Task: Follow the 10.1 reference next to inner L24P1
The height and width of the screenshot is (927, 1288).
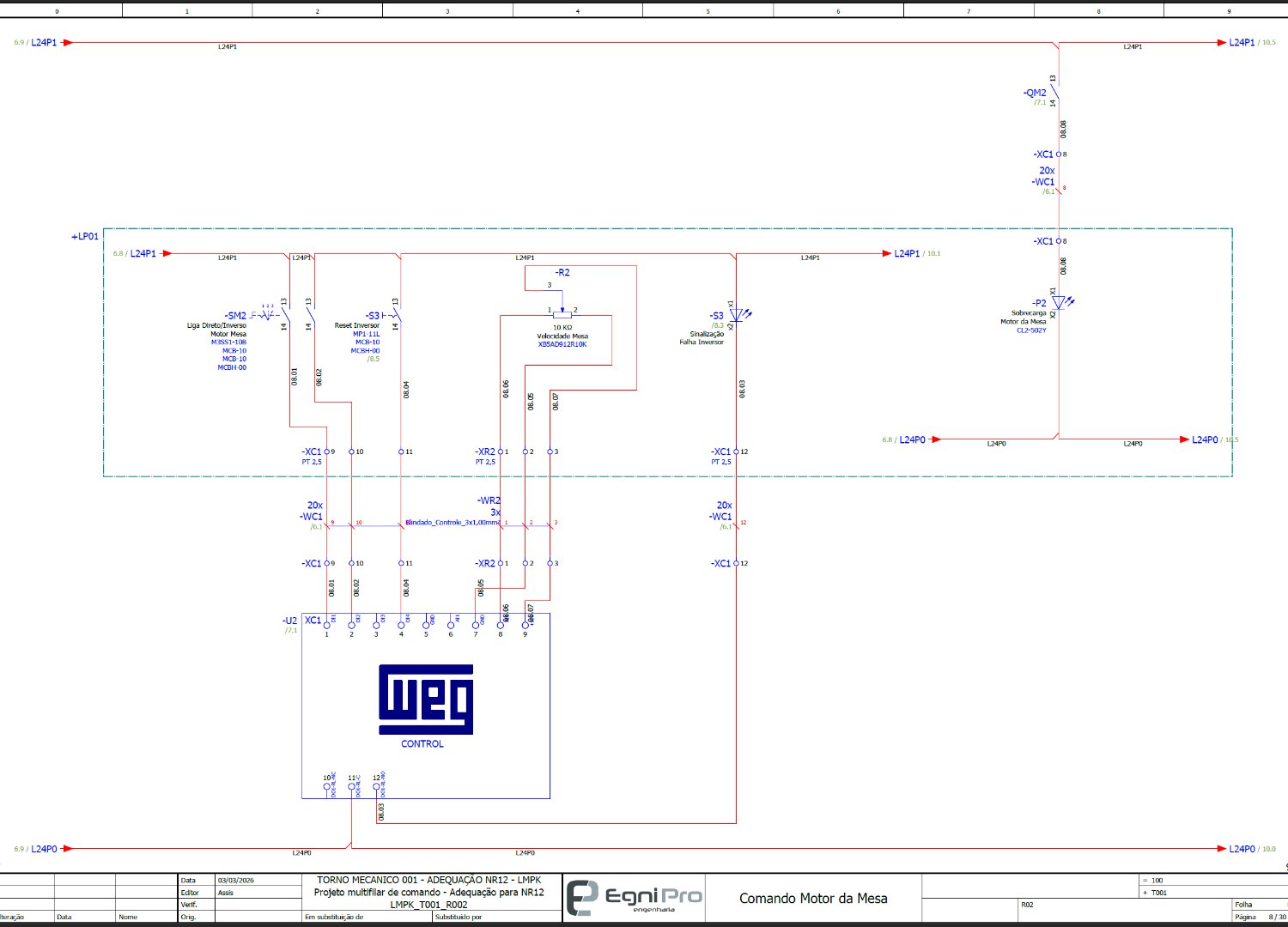Action: click(x=932, y=253)
